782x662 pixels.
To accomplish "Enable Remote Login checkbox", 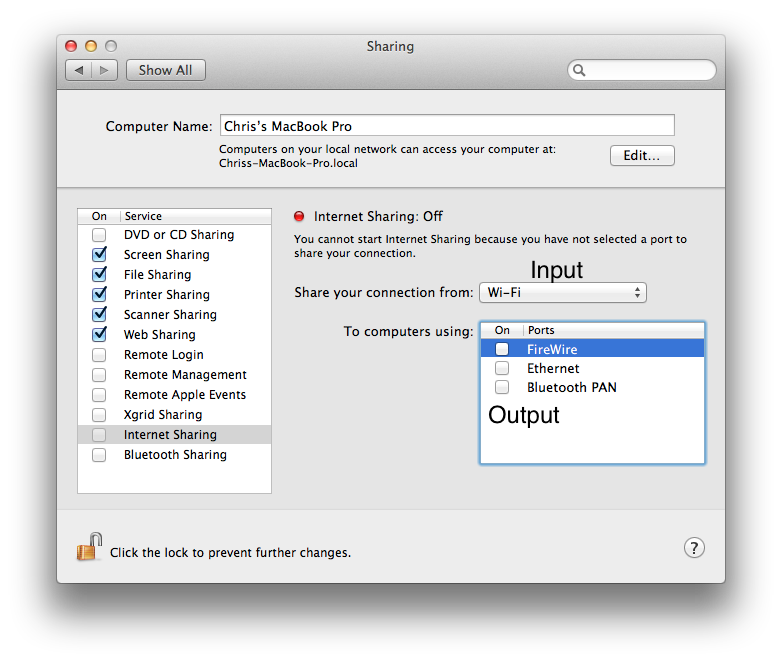I will [x=99, y=355].
